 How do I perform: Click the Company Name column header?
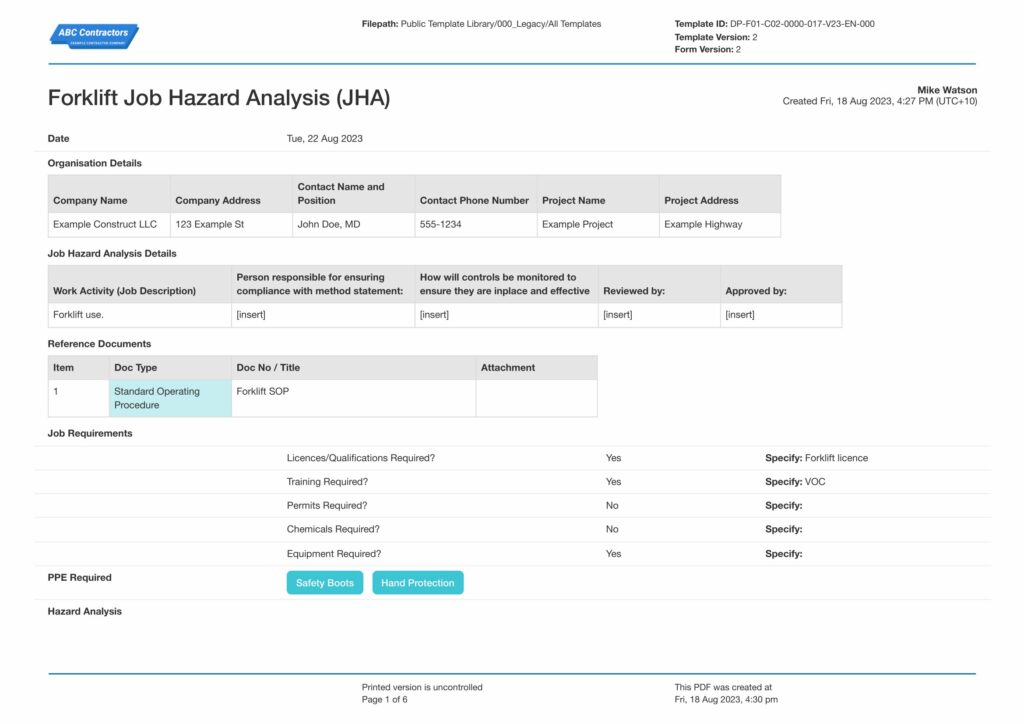pyautogui.click(x=109, y=194)
